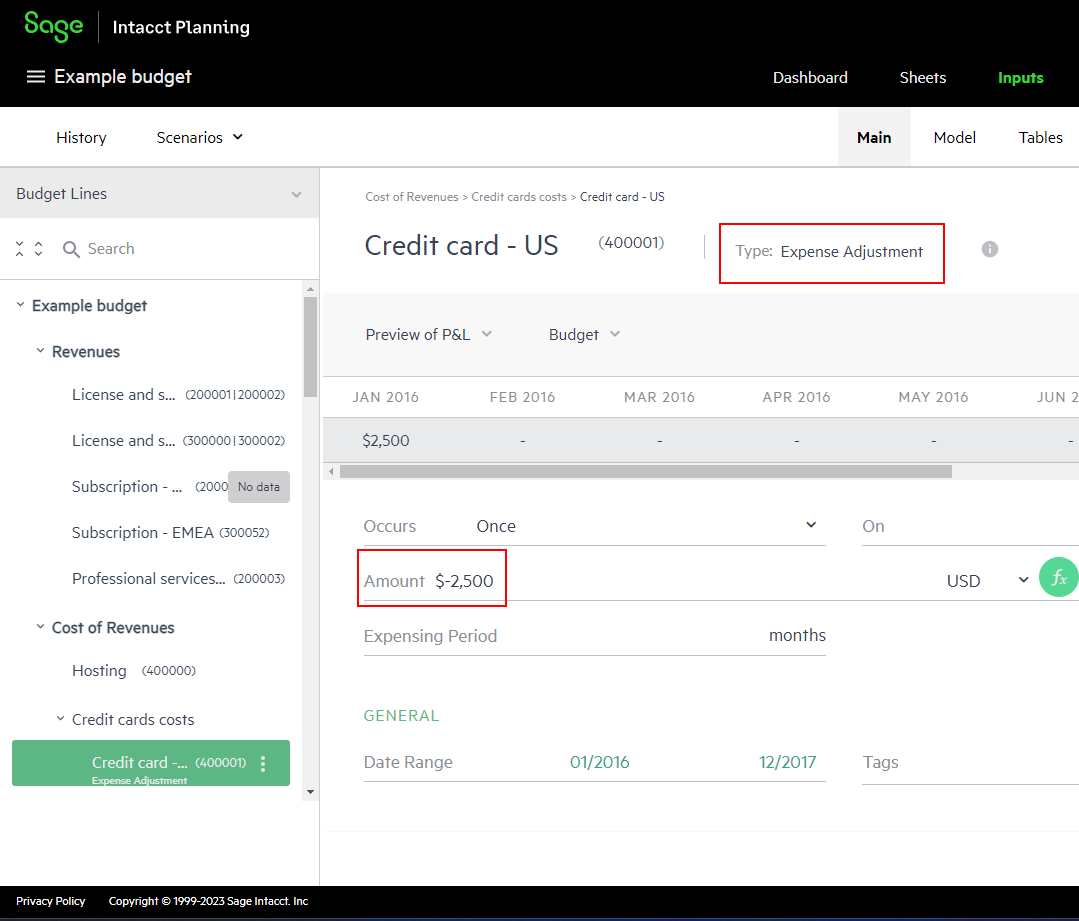Click the expand/collapse all arrows icon

(29, 249)
